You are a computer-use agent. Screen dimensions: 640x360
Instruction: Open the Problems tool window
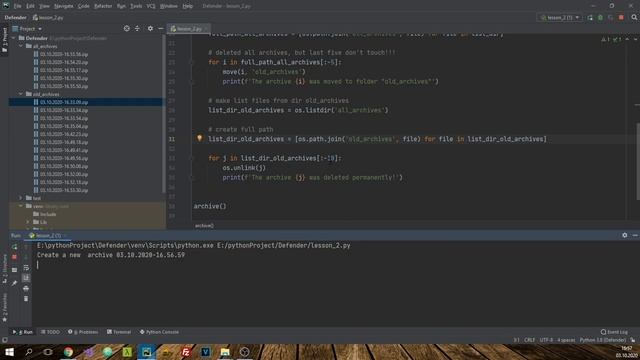83,332
